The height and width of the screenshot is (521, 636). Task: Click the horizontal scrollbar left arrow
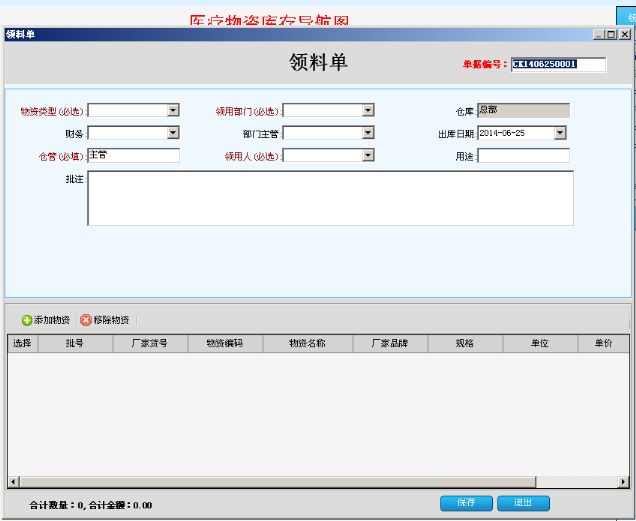[13, 482]
